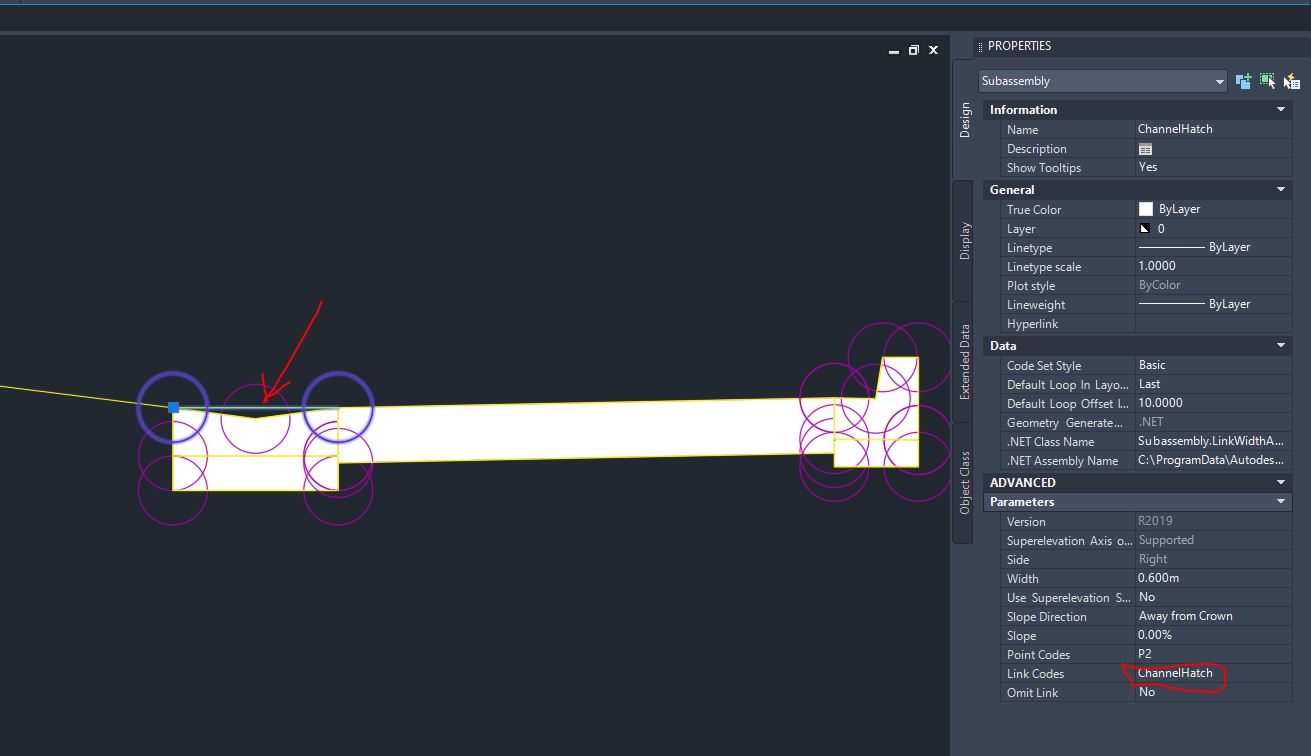Select the blue grip on the subassembly
Image resolution: width=1311 pixels, height=756 pixels.
pyautogui.click(x=174, y=406)
